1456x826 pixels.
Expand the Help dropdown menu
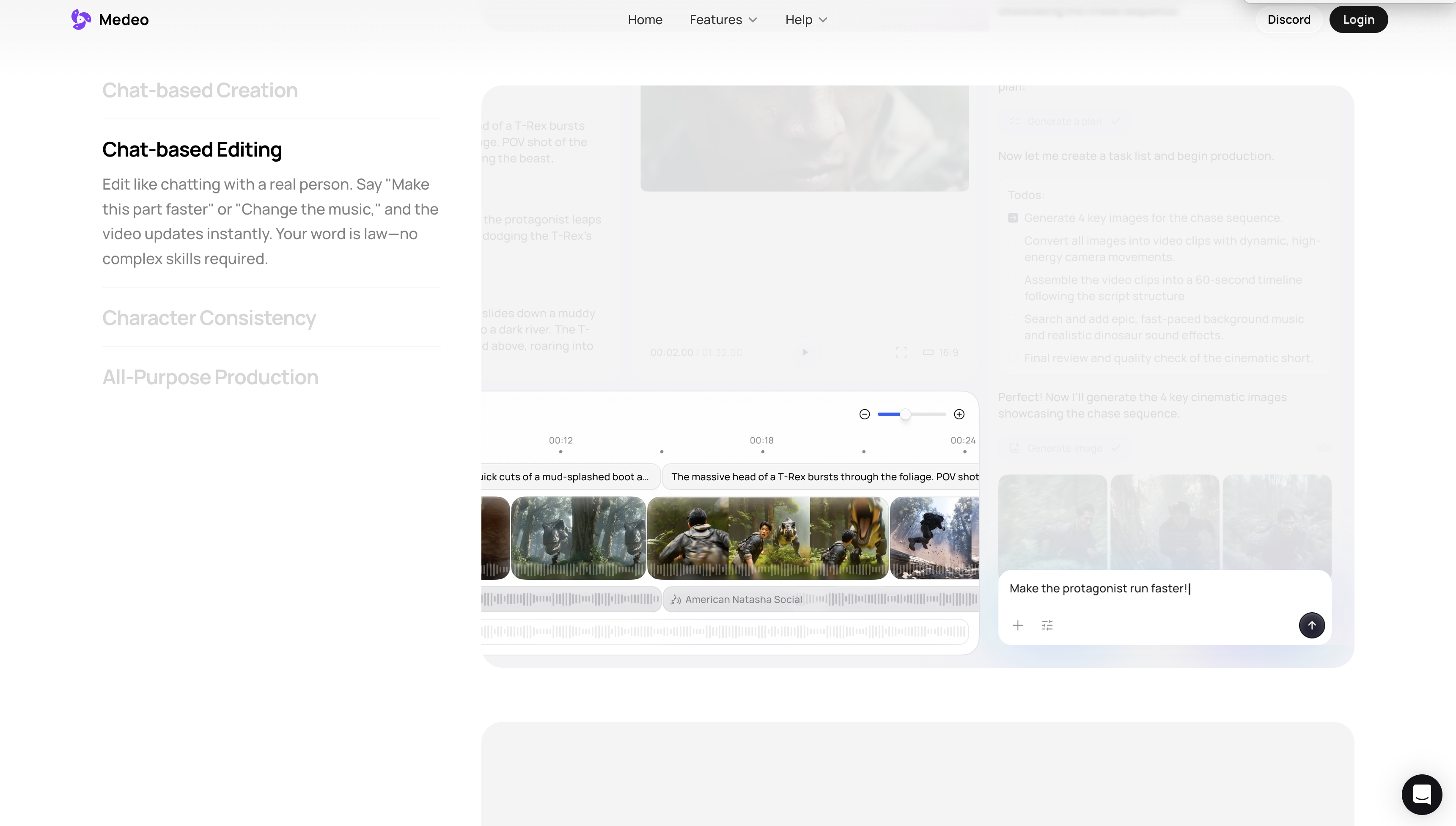tap(806, 19)
